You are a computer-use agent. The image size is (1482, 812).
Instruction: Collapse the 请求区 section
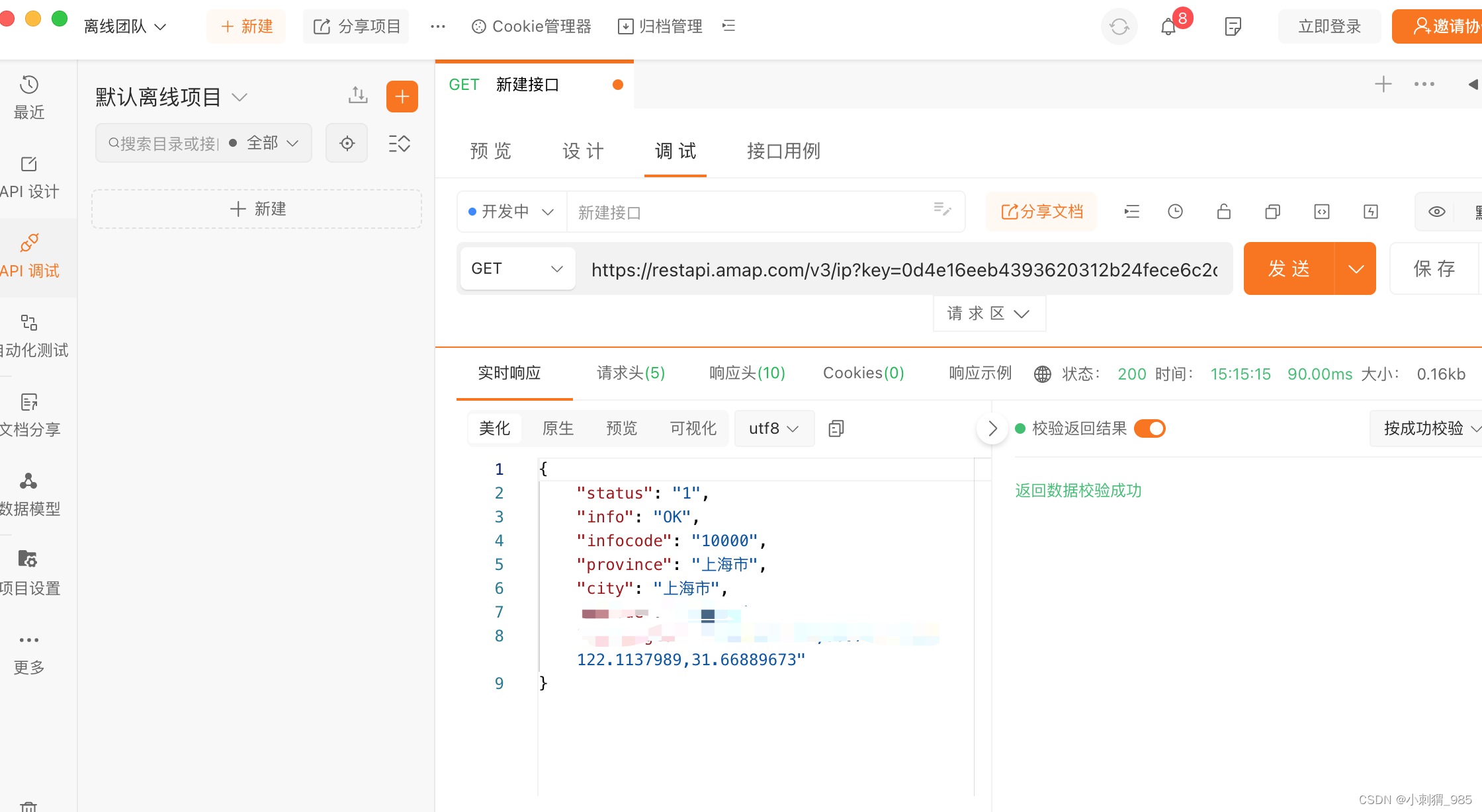988,313
